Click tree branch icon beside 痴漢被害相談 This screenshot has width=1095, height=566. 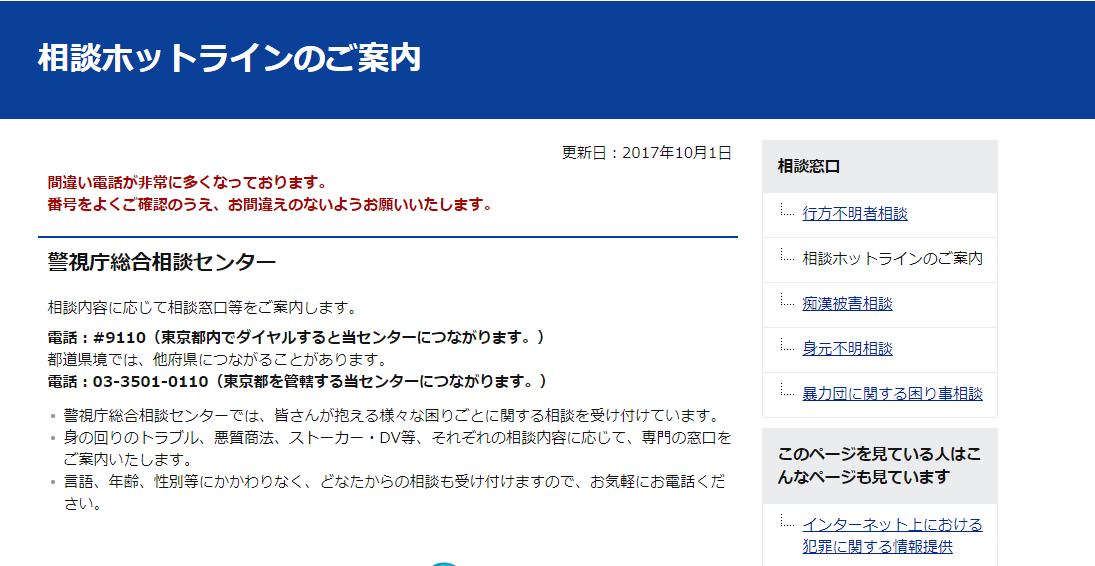(x=786, y=300)
